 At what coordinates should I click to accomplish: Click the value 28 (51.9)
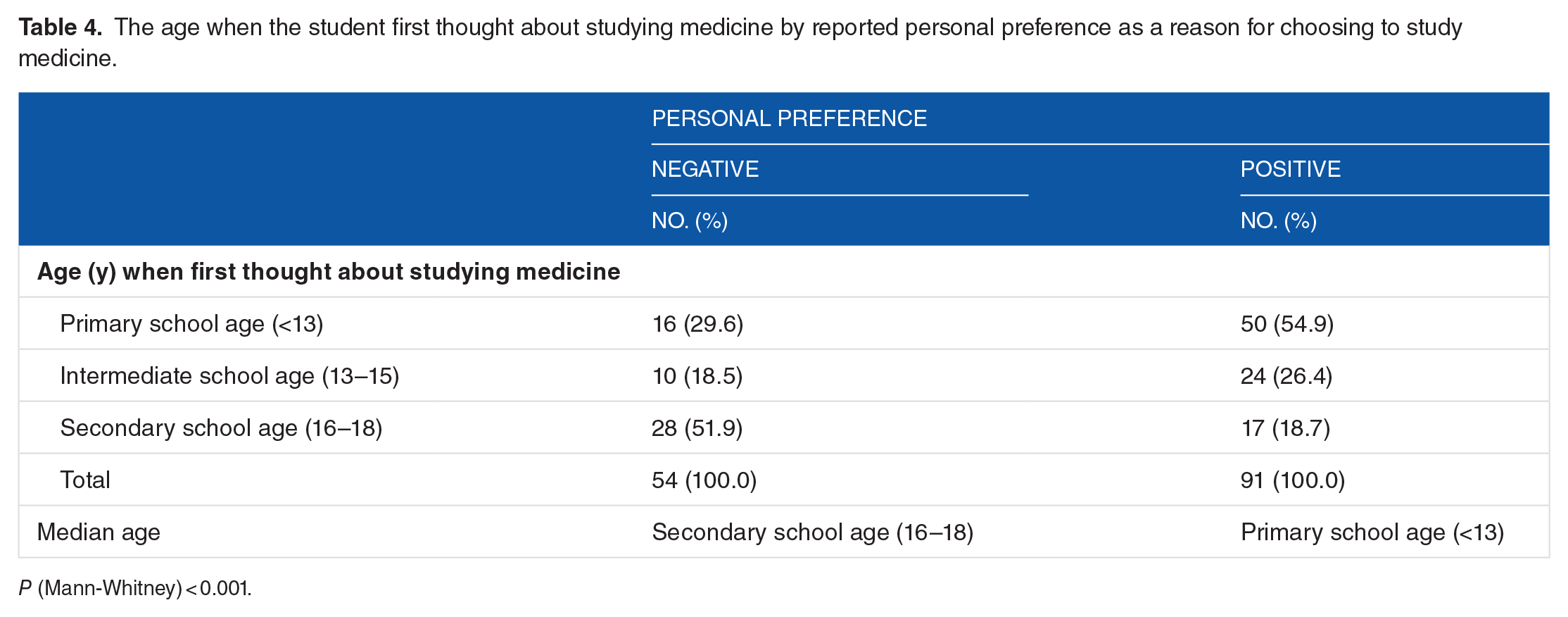point(697,428)
